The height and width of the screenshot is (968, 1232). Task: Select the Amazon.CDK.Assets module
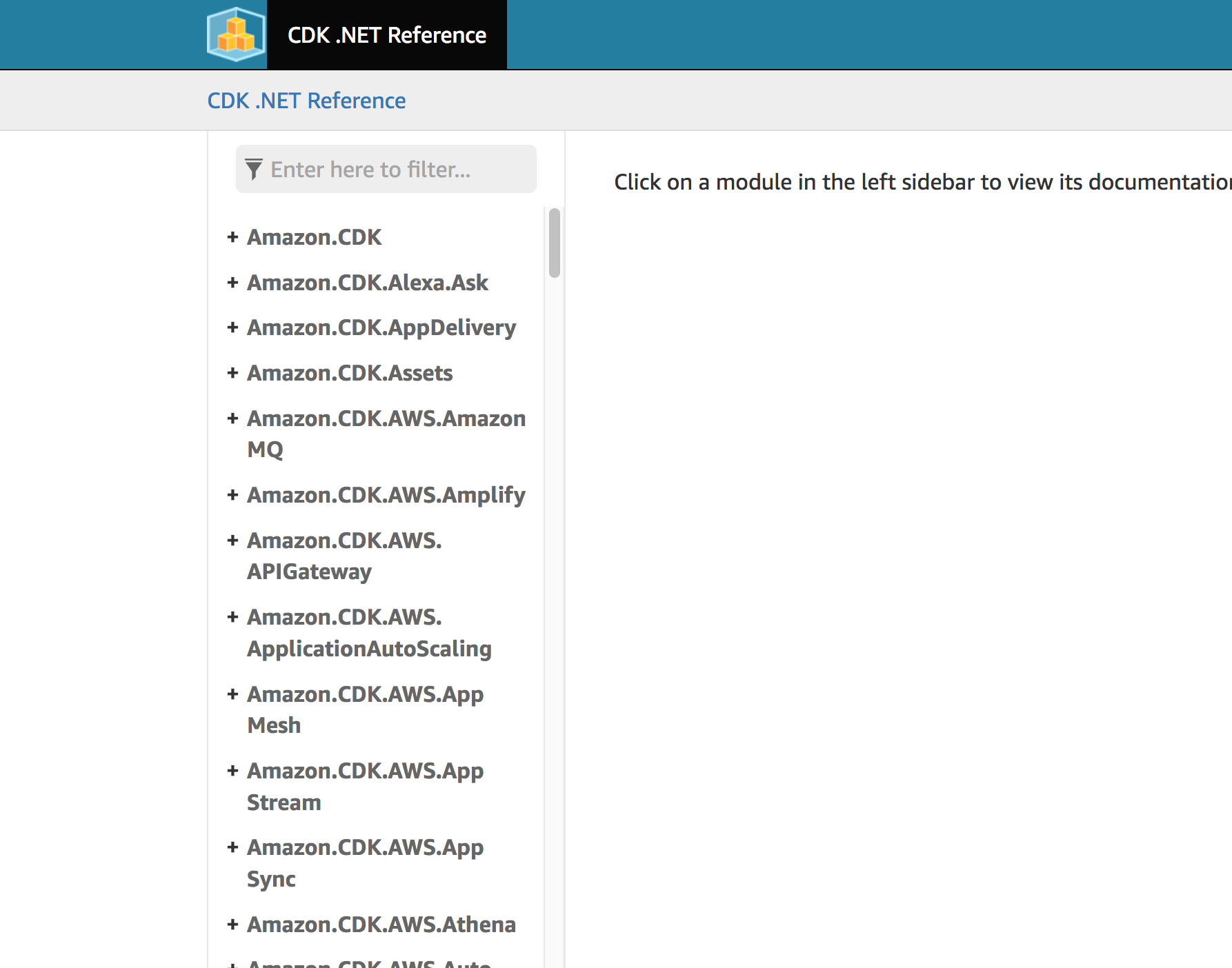pos(350,373)
